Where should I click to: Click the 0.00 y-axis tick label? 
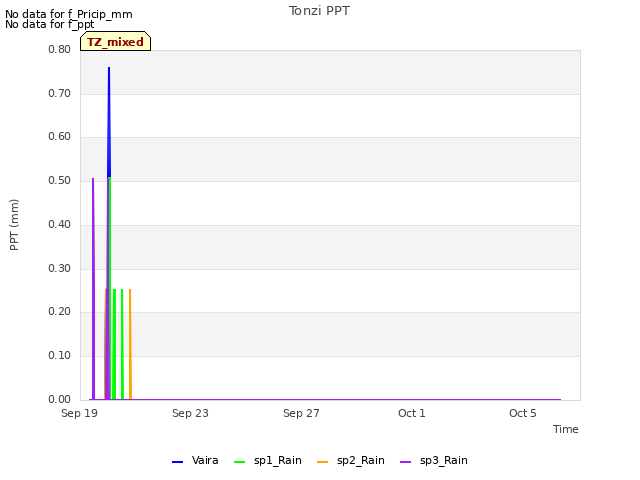point(60,399)
